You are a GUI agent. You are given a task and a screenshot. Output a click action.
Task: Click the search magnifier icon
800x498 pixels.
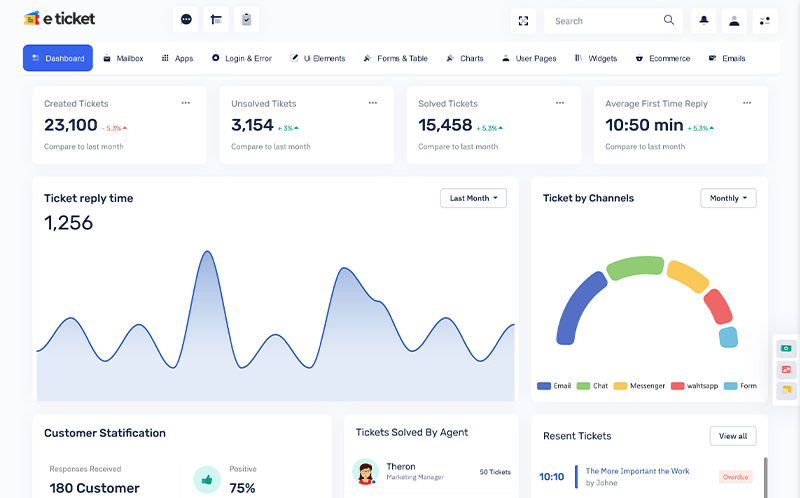669,20
